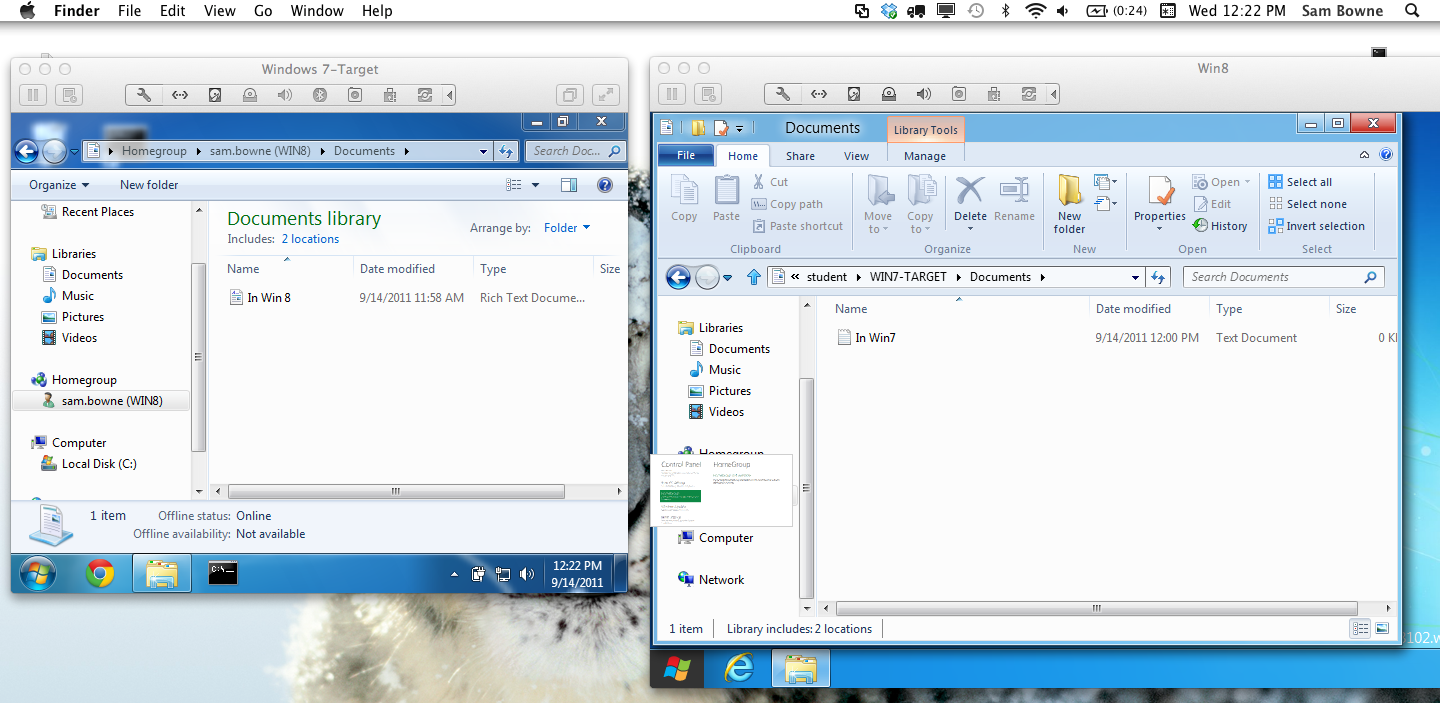
Task: Open the view options dropdown in Windows 7 Explorer
Action: click(535, 184)
